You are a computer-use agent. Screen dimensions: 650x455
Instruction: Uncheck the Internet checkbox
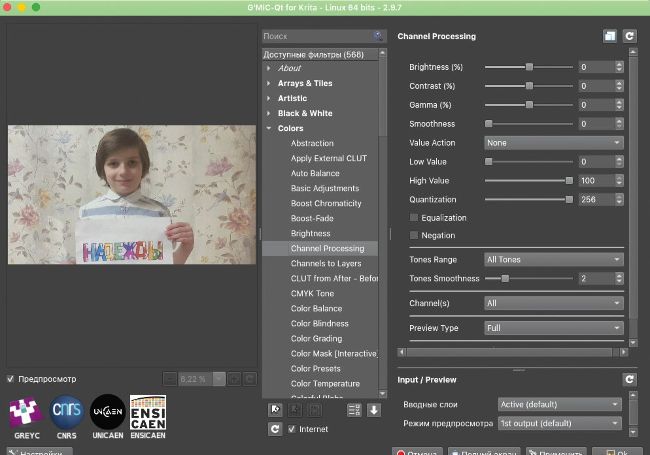coord(293,429)
